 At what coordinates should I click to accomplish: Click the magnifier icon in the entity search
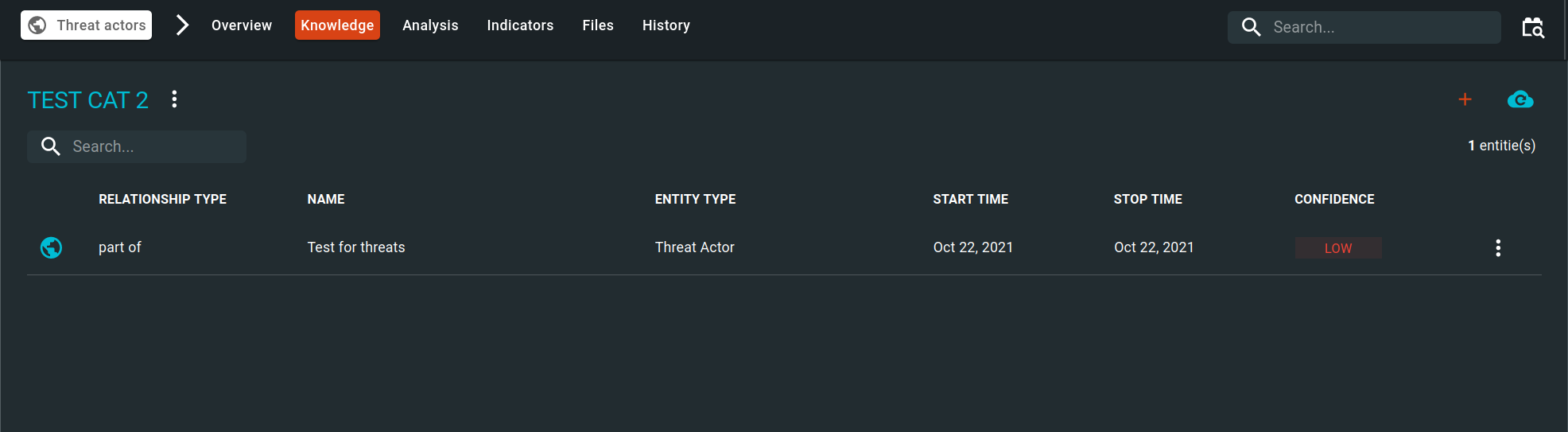point(51,146)
